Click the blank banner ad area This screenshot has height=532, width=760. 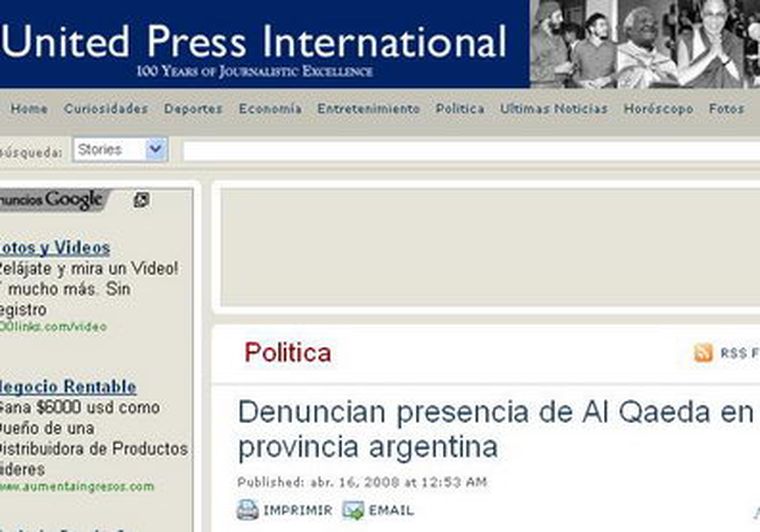click(x=490, y=247)
